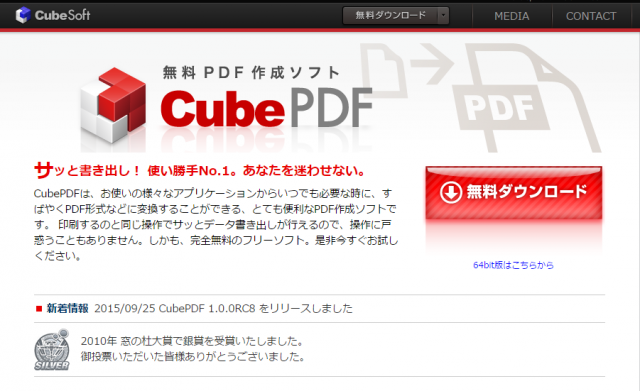This screenshot has height=391, width=640.
Task: Open the CONTACT menu item
Action: click(x=591, y=16)
